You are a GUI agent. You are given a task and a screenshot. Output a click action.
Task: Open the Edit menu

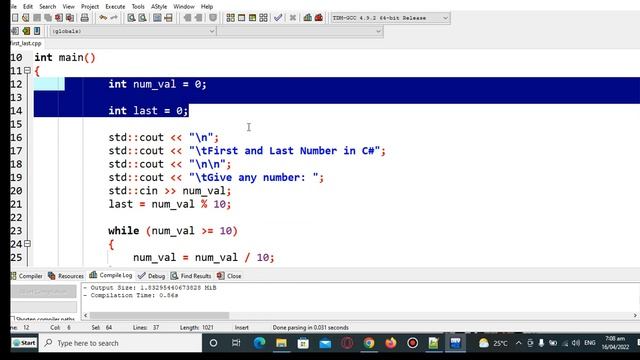coord(28,7)
